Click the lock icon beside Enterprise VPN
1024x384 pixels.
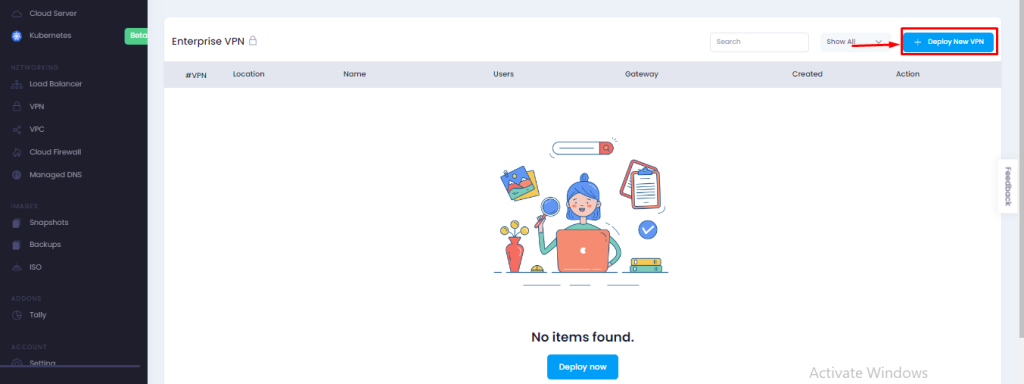coord(253,40)
